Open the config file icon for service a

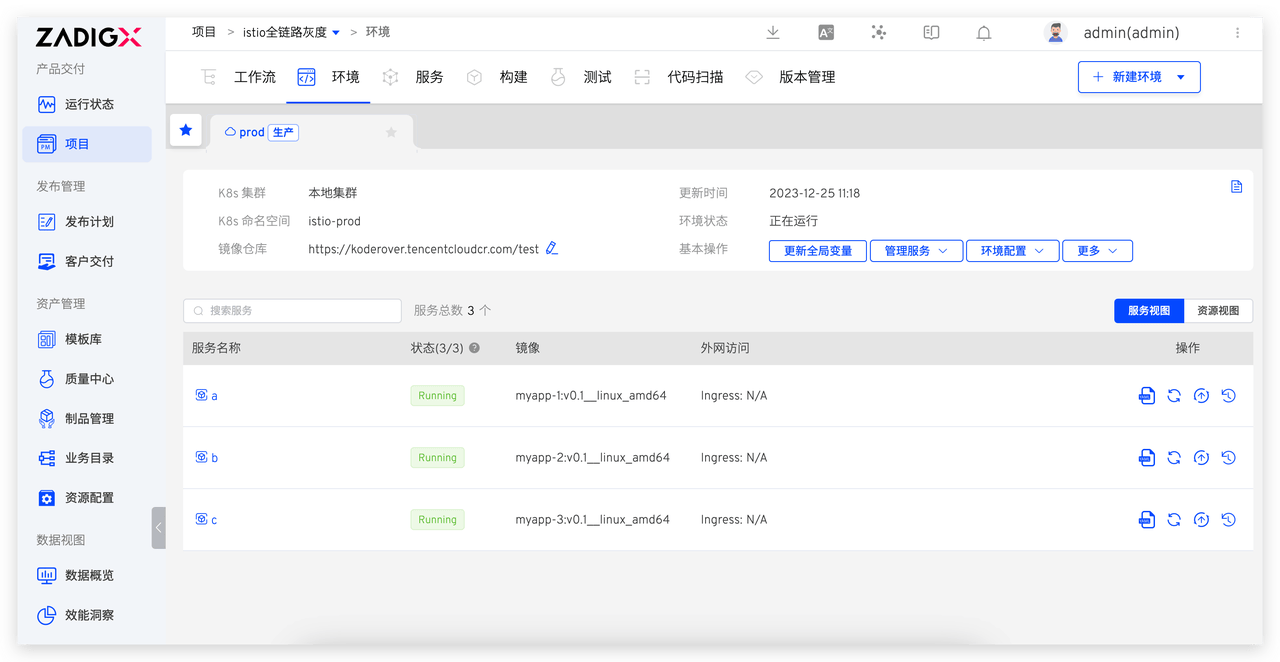click(1147, 396)
